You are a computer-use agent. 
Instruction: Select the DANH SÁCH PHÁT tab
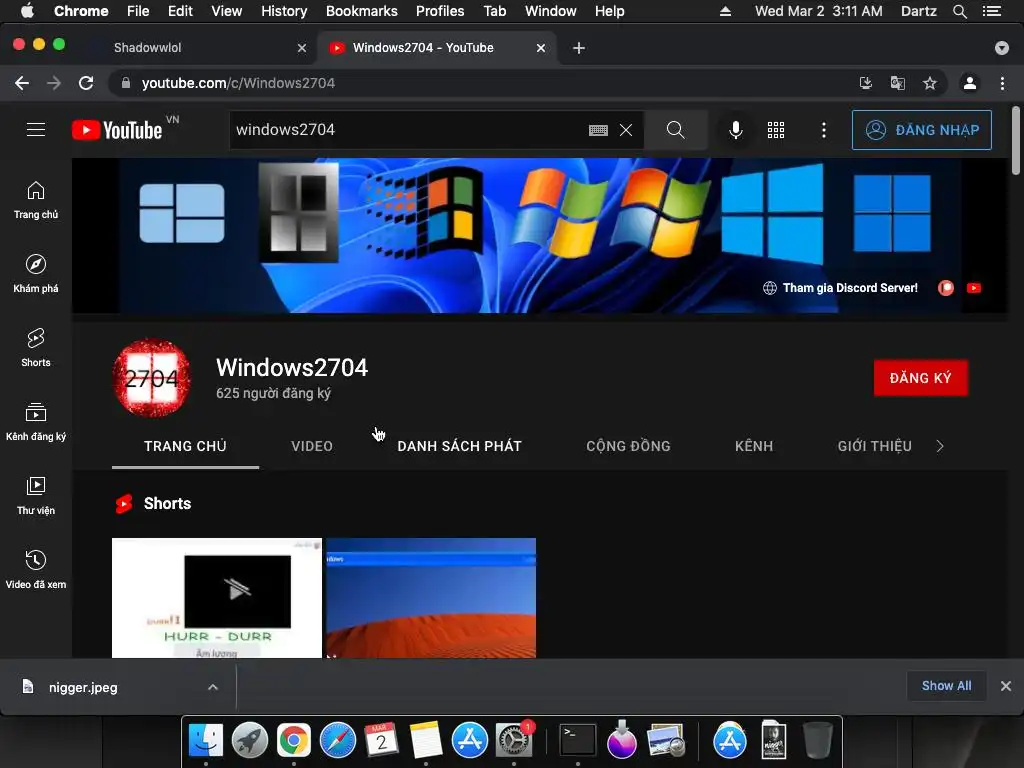click(459, 446)
